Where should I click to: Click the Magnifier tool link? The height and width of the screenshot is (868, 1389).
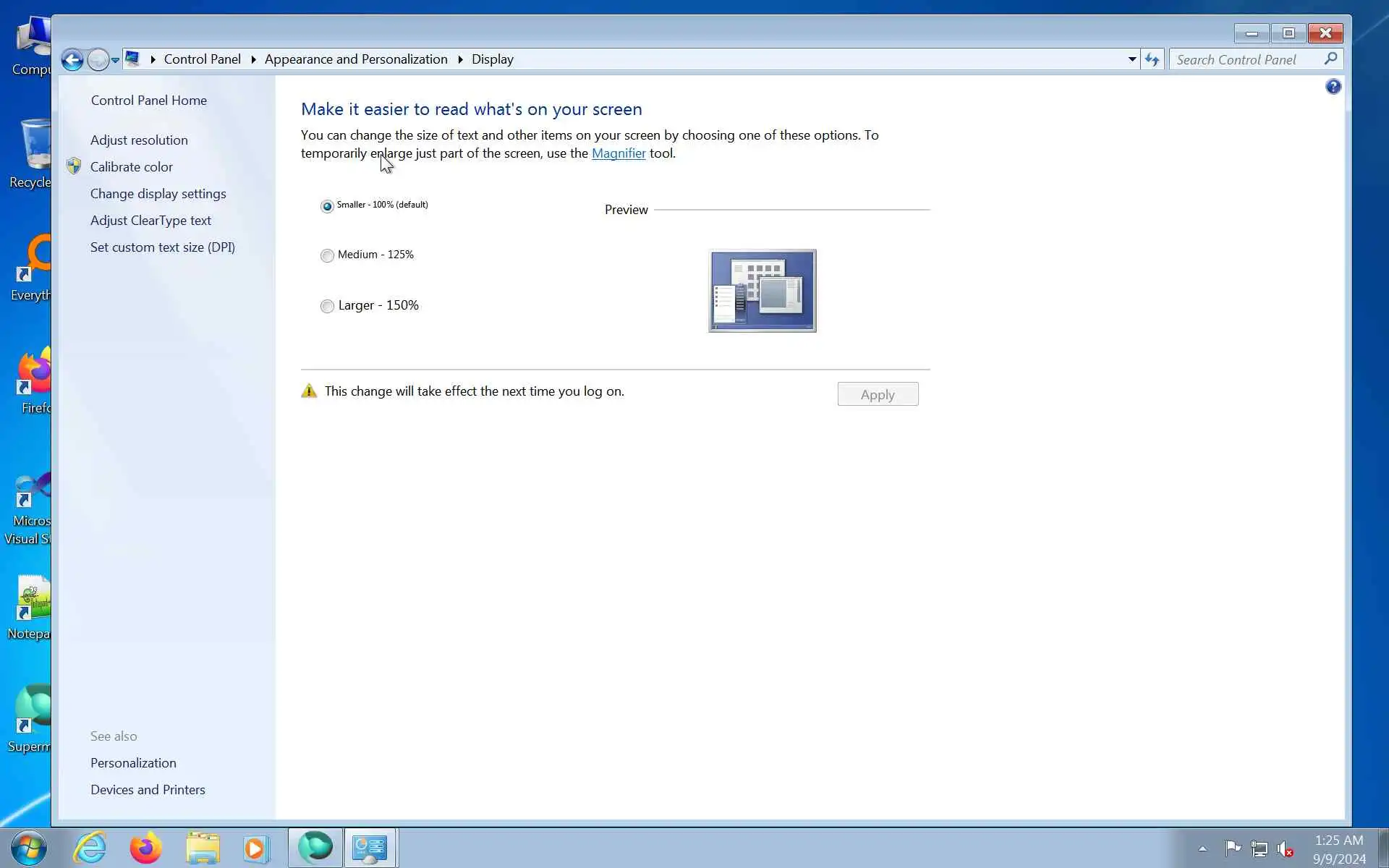[618, 153]
